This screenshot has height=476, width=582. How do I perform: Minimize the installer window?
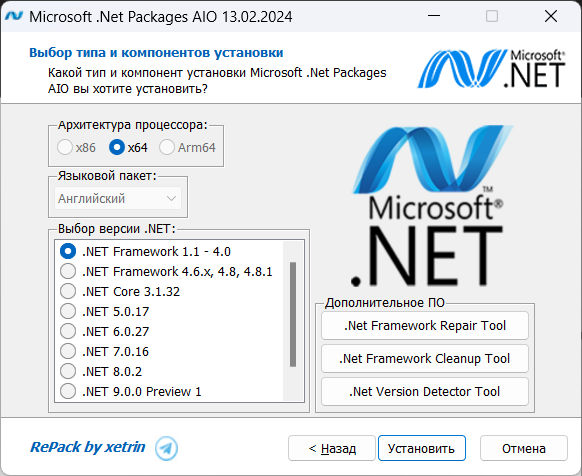[x=434, y=16]
